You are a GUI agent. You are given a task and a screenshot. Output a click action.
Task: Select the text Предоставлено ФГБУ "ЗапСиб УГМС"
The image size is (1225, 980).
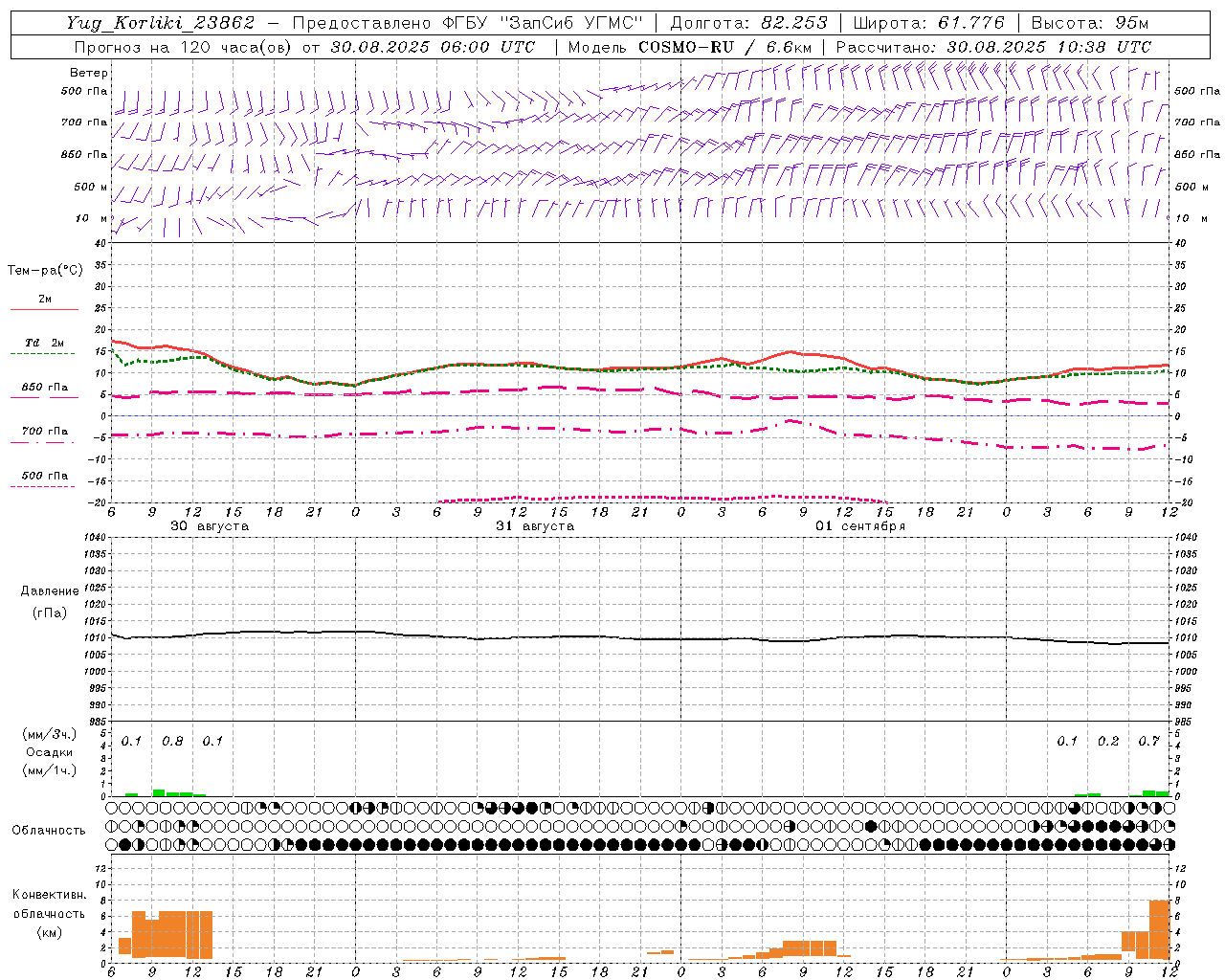(467, 23)
